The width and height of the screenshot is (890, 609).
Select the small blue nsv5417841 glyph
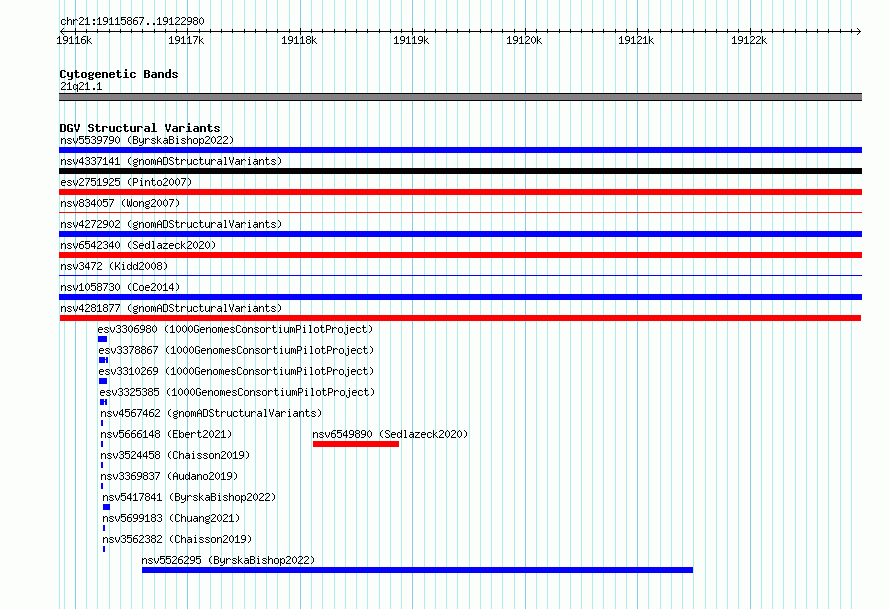(x=106, y=507)
